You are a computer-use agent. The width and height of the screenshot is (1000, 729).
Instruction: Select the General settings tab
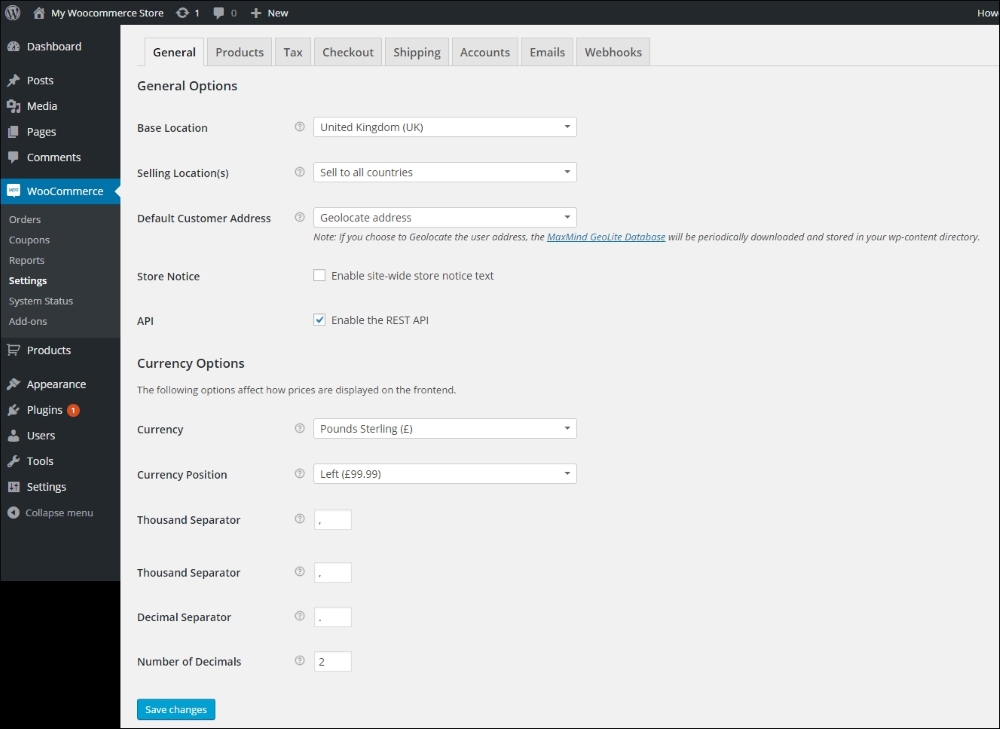click(174, 52)
